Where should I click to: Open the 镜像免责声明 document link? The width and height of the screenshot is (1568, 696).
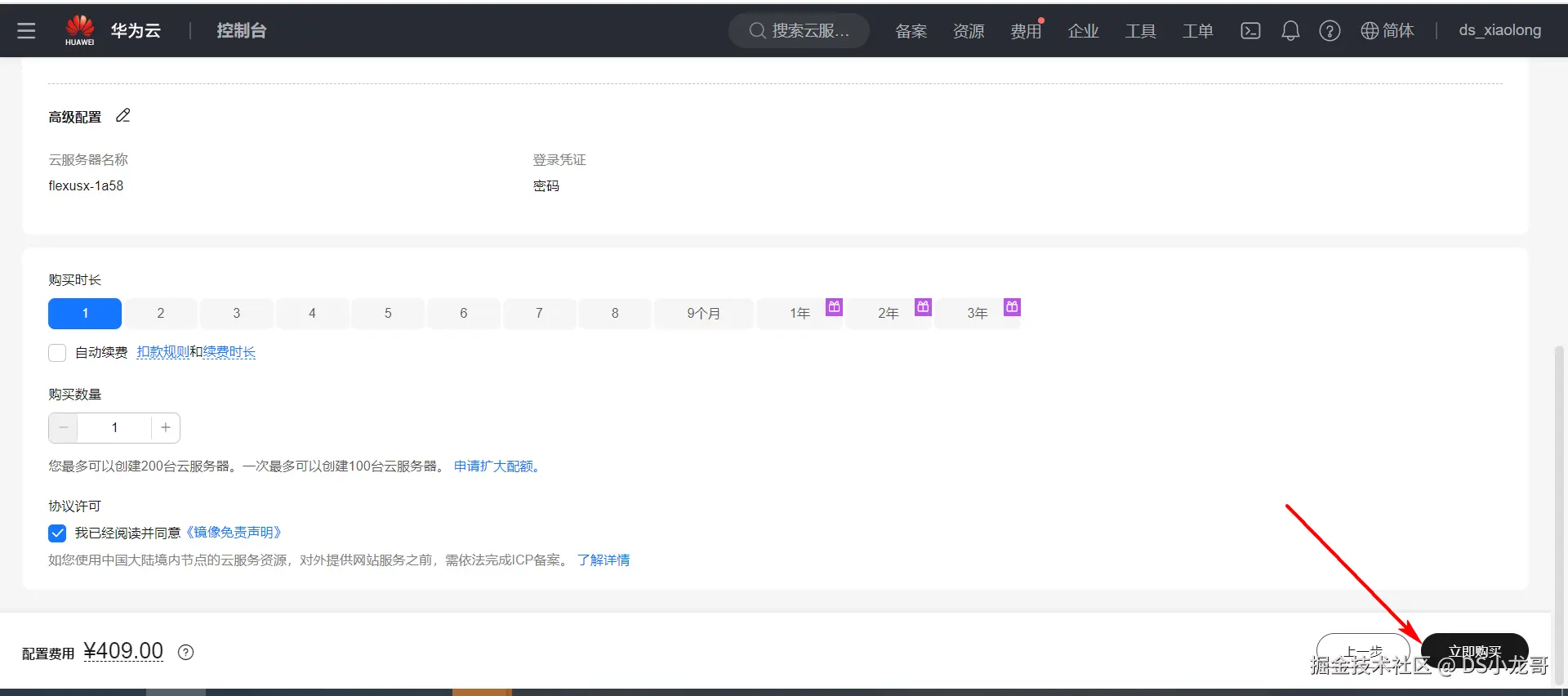(234, 533)
